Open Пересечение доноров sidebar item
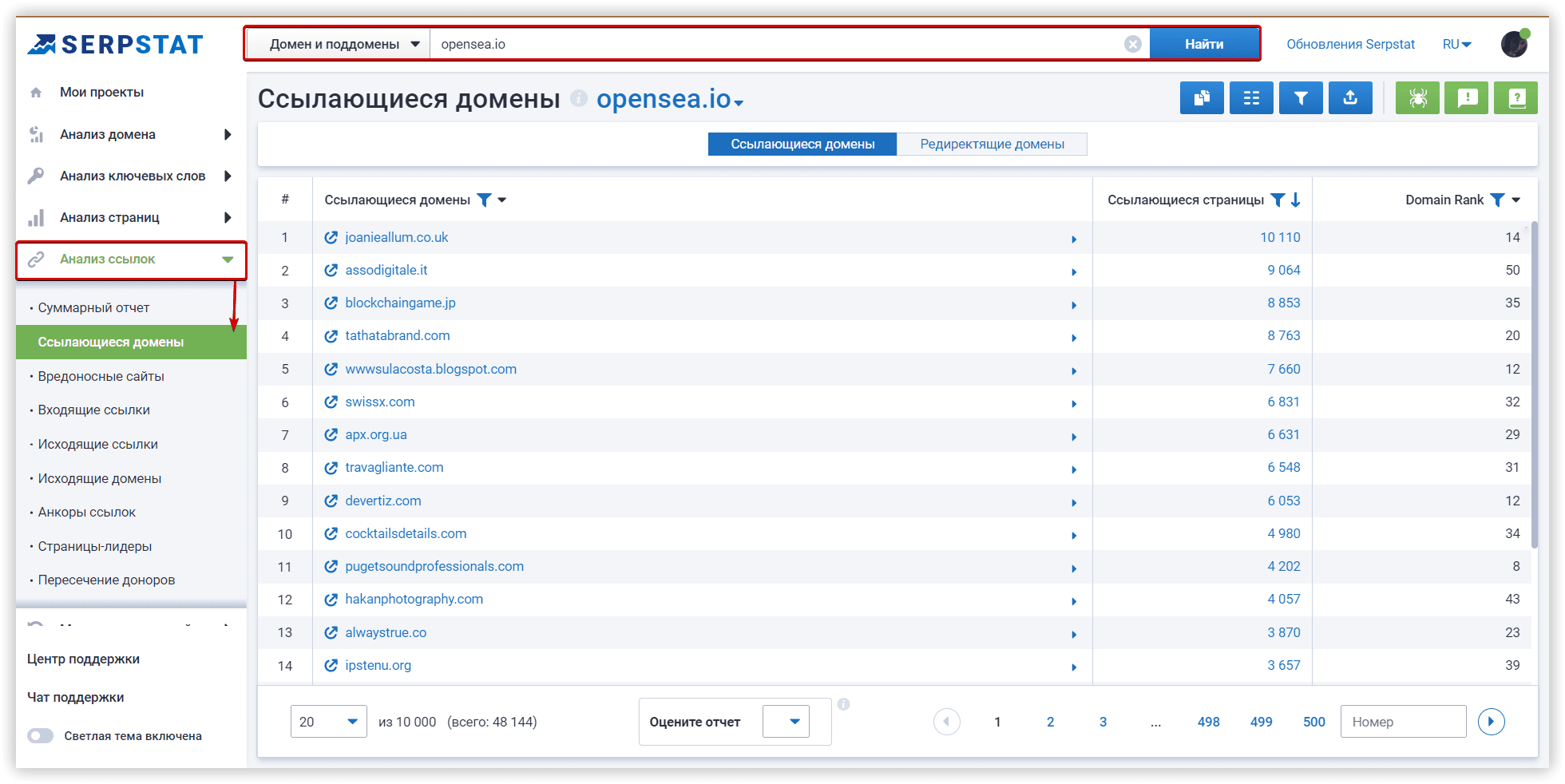This screenshot has height=784, width=1565. (106, 580)
